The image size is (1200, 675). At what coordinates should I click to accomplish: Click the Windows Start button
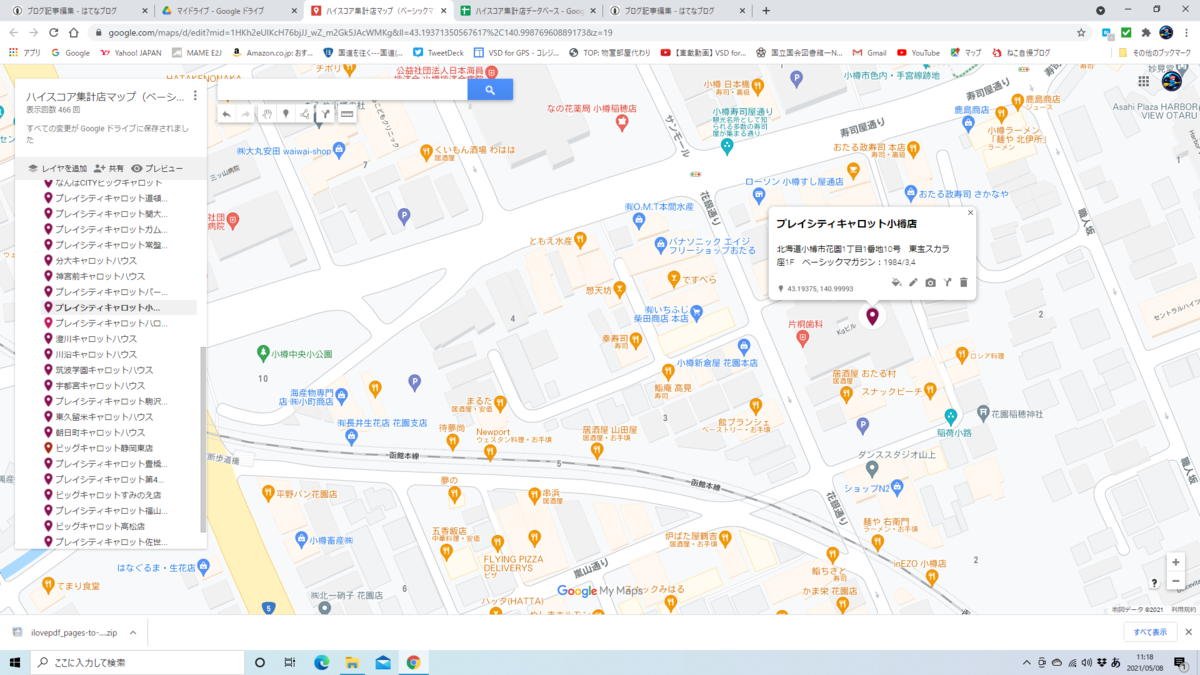(x=15, y=662)
